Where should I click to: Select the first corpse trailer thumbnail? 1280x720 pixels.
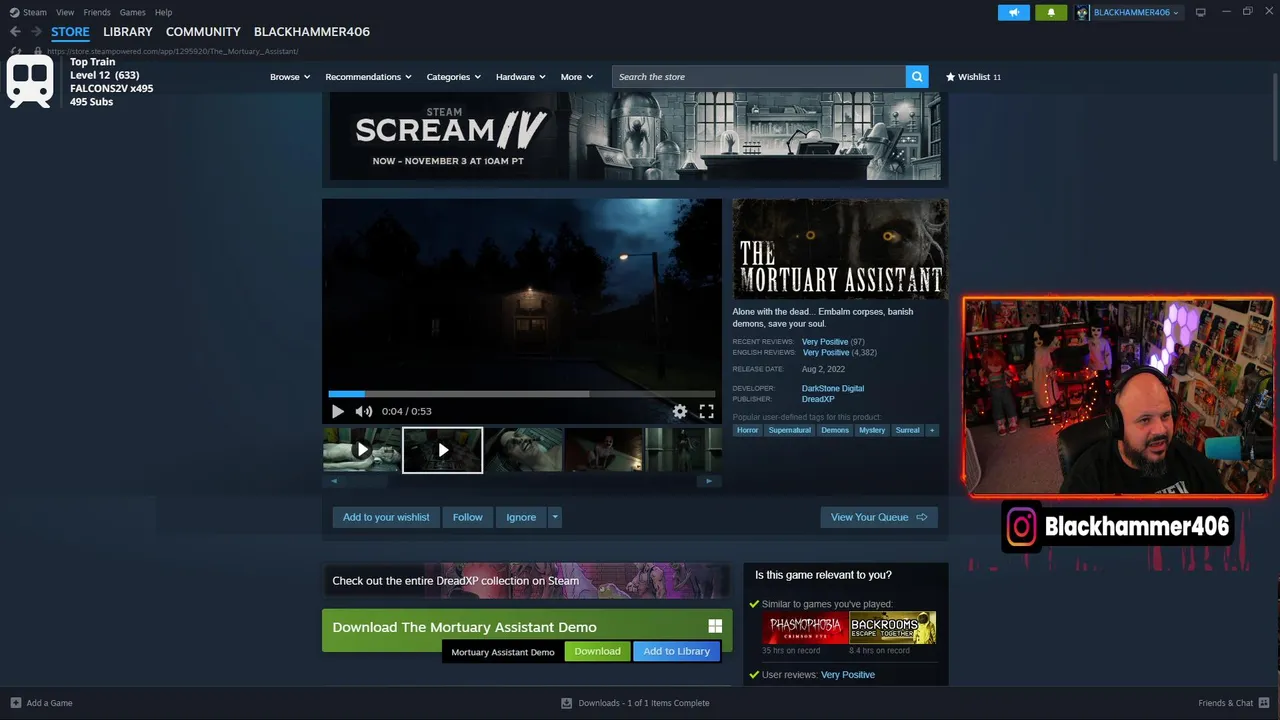361,450
